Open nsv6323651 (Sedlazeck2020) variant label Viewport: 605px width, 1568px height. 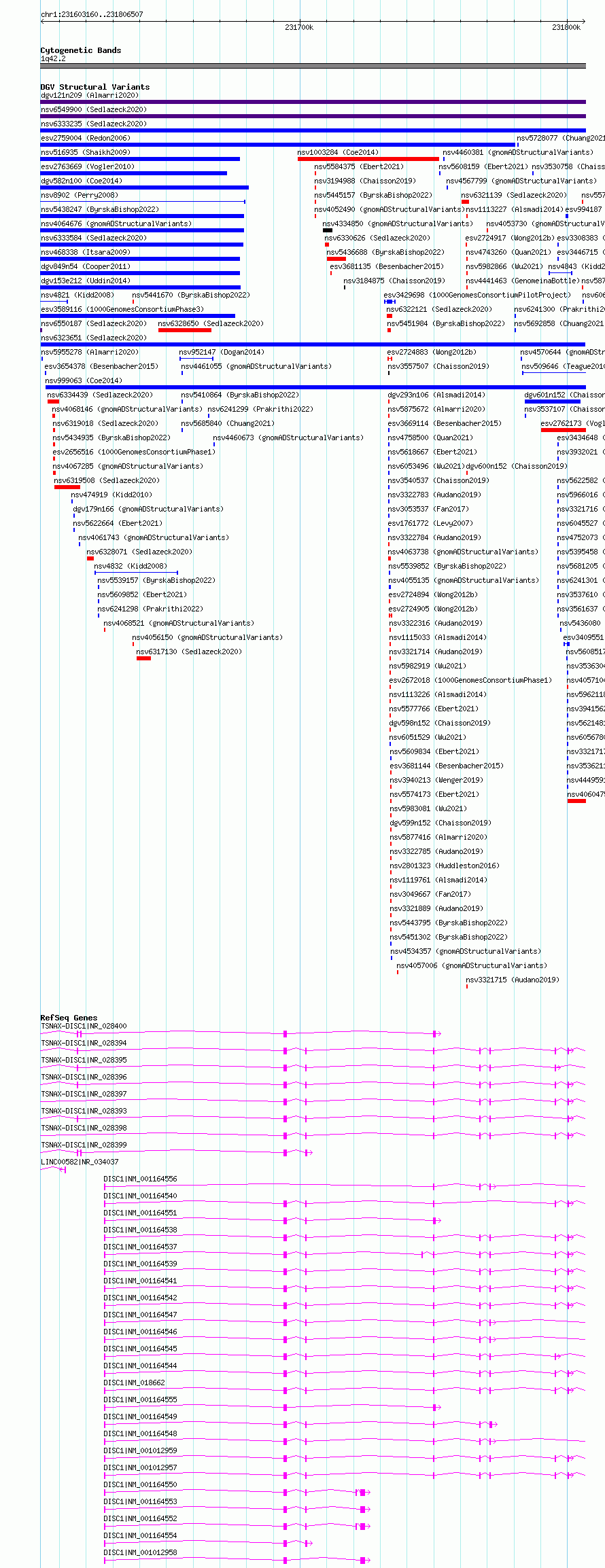click(x=93, y=338)
